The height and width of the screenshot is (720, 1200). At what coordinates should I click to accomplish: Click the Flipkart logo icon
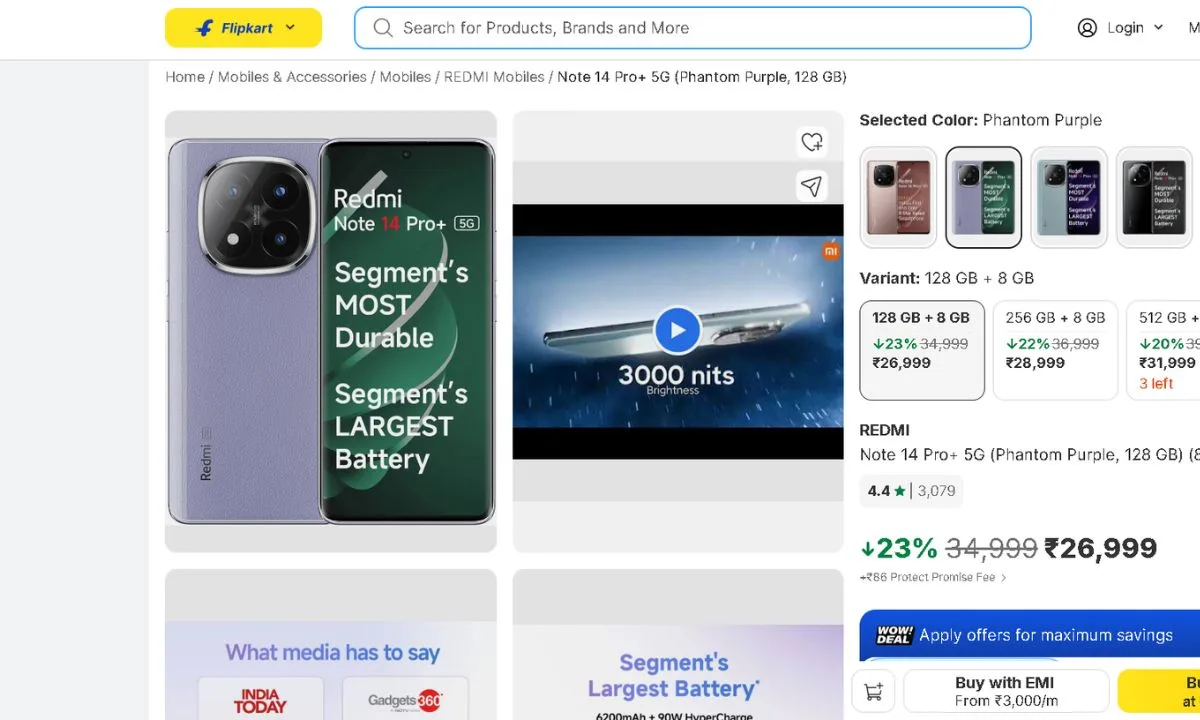tap(205, 28)
